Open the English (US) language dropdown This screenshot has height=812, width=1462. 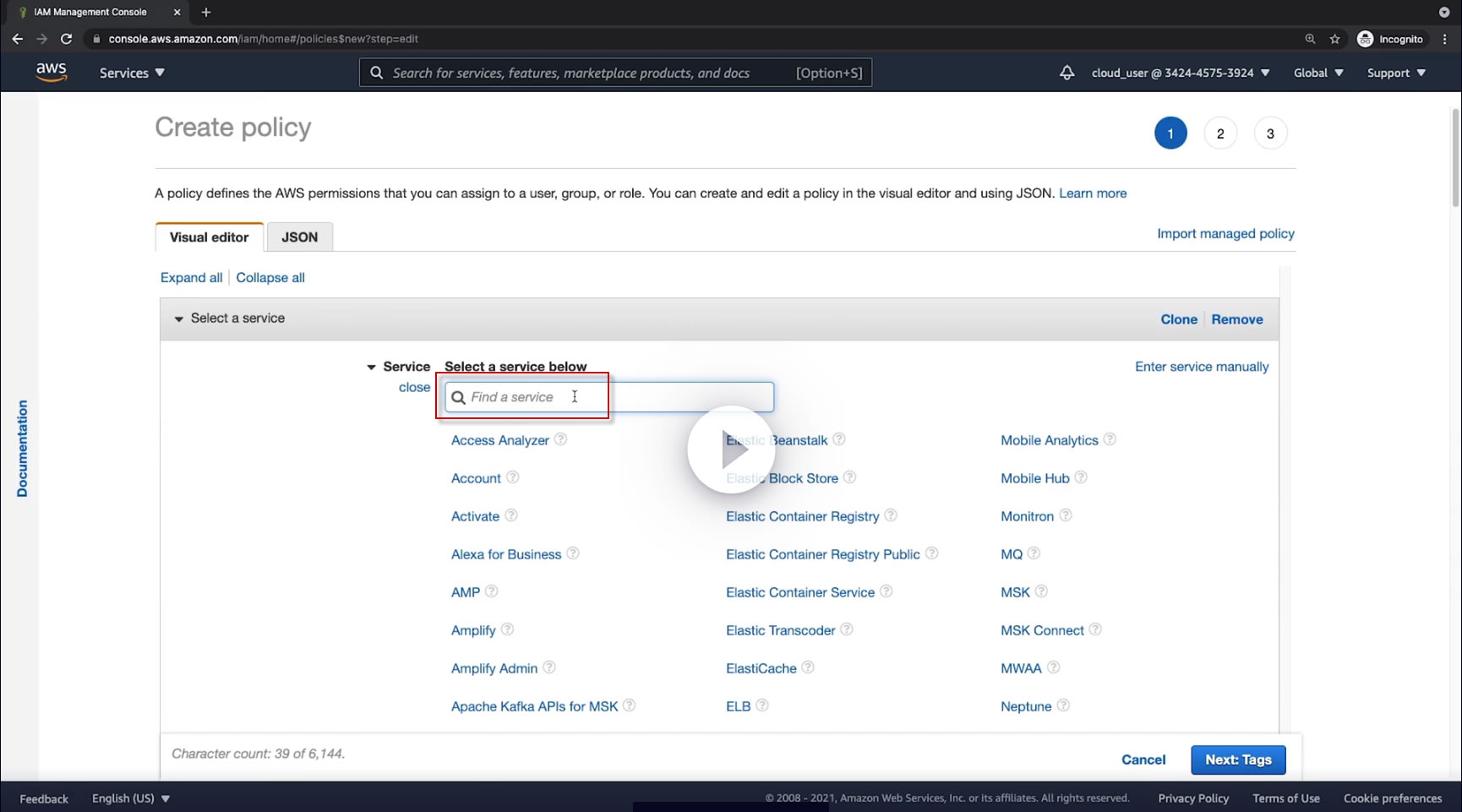131,798
